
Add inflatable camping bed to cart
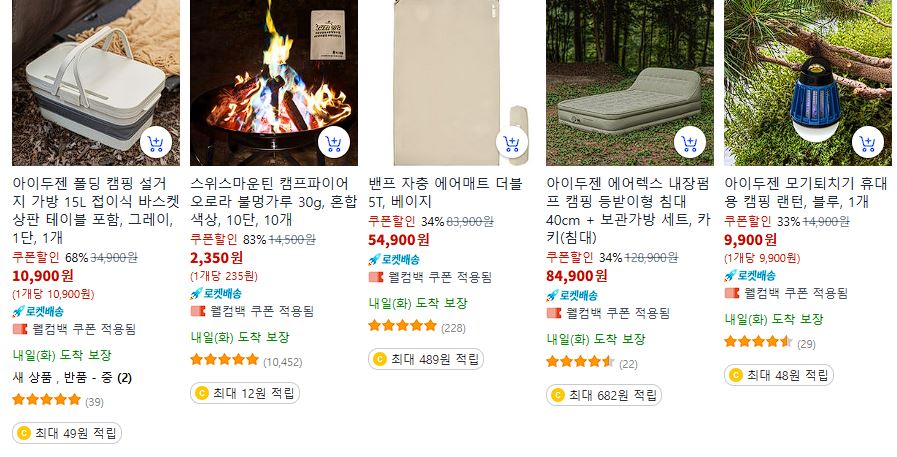[x=689, y=142]
